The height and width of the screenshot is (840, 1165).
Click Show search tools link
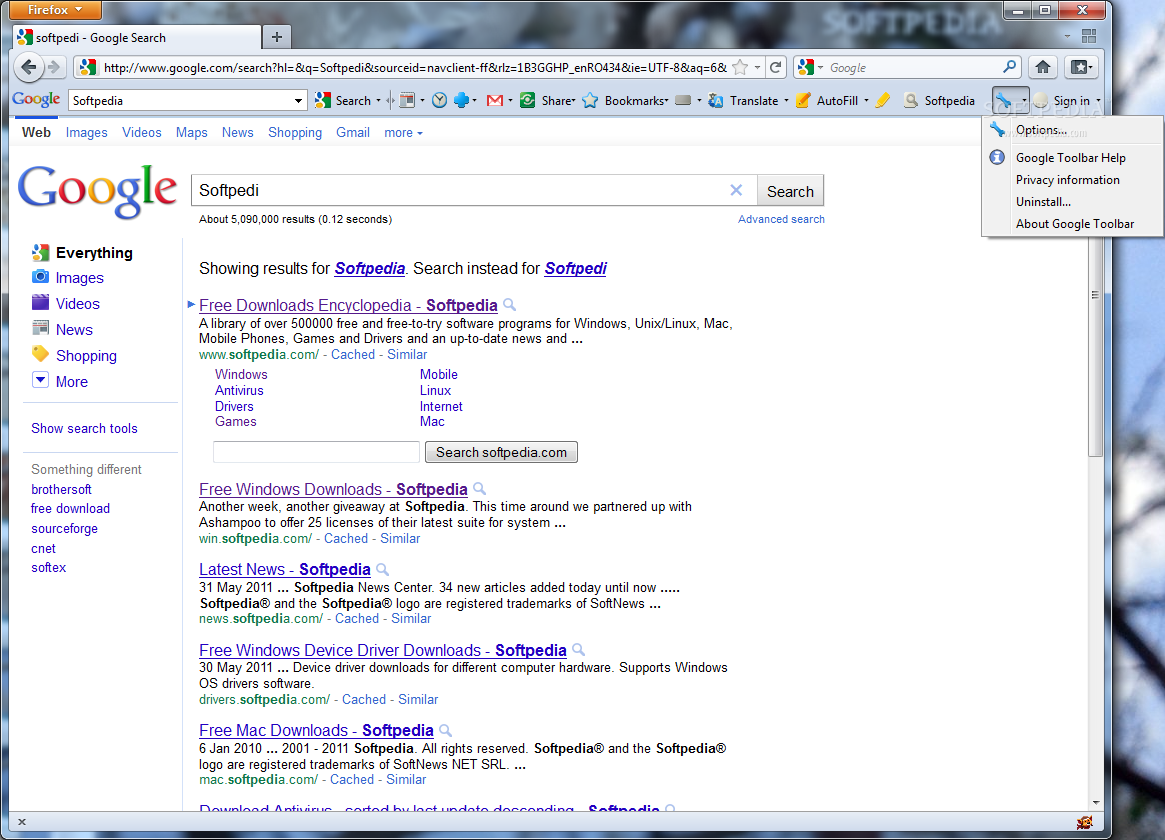point(84,429)
